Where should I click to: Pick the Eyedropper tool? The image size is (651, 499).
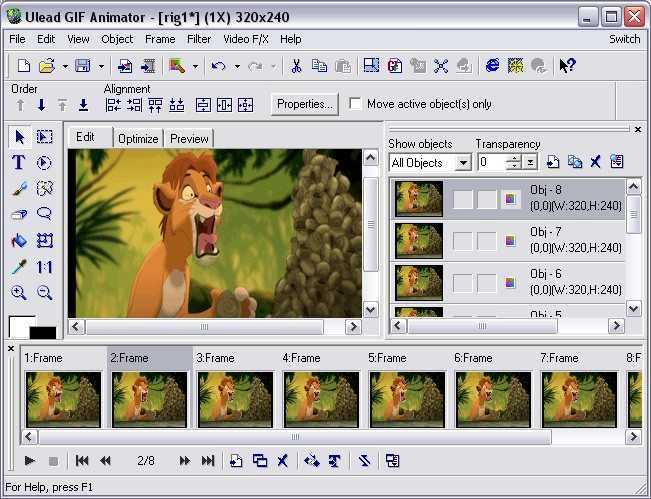pos(19,267)
